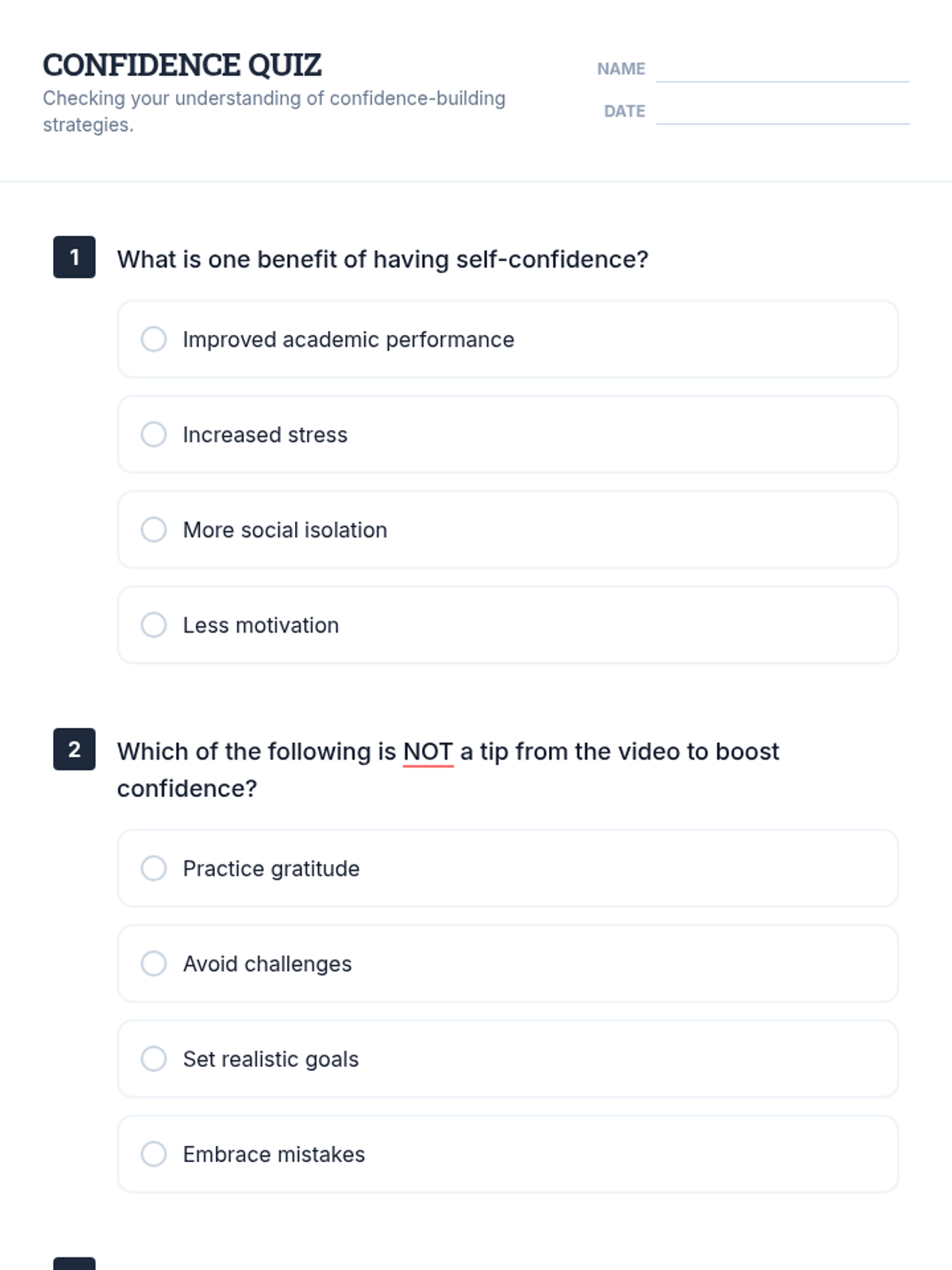
Task: Click the Embrace mistakes option card
Action: (508, 1154)
